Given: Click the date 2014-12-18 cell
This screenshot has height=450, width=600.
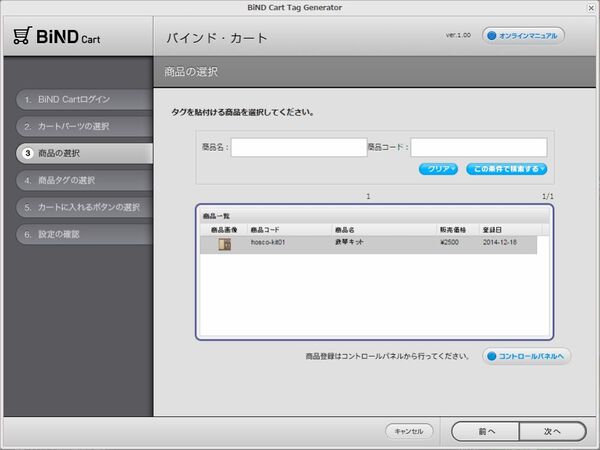Looking at the screenshot, I should (500, 242).
